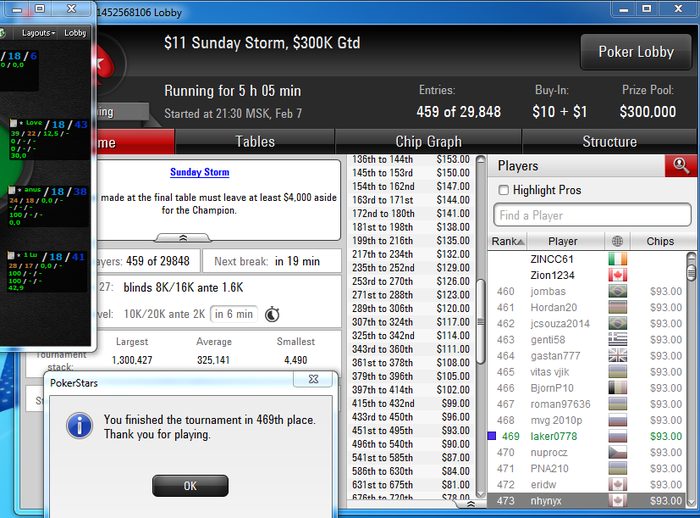Select player laker0778 row
Image resolution: width=700 pixels, height=518 pixels.
point(587,436)
